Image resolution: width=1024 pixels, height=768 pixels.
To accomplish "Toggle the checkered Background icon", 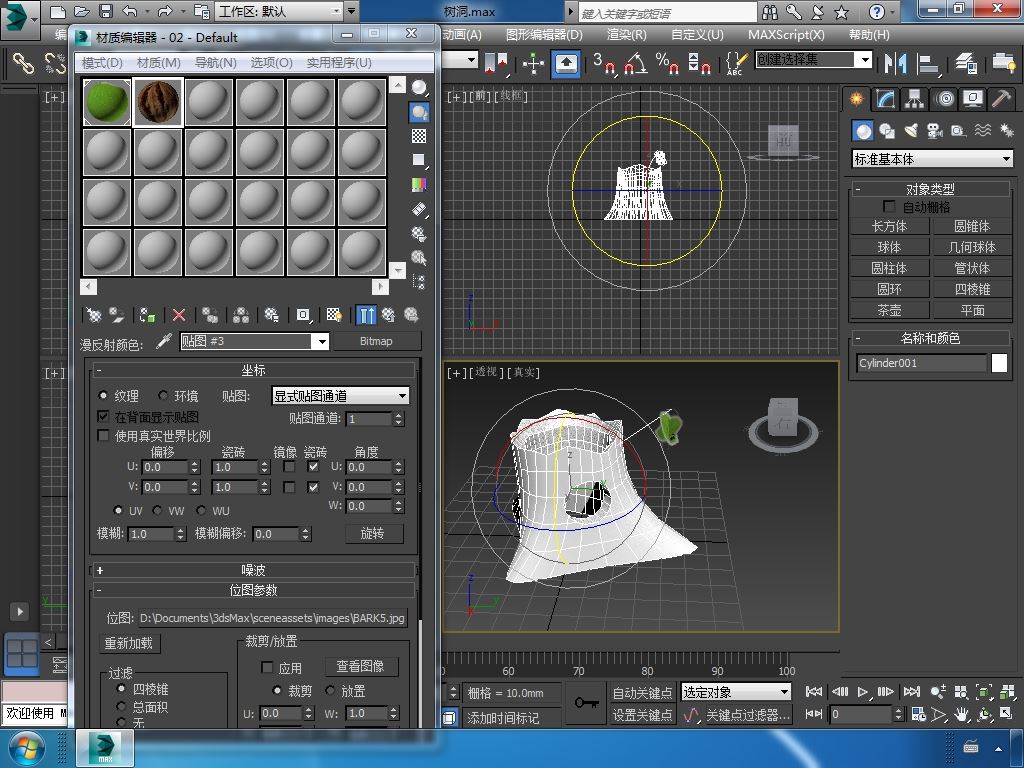I will [x=419, y=136].
